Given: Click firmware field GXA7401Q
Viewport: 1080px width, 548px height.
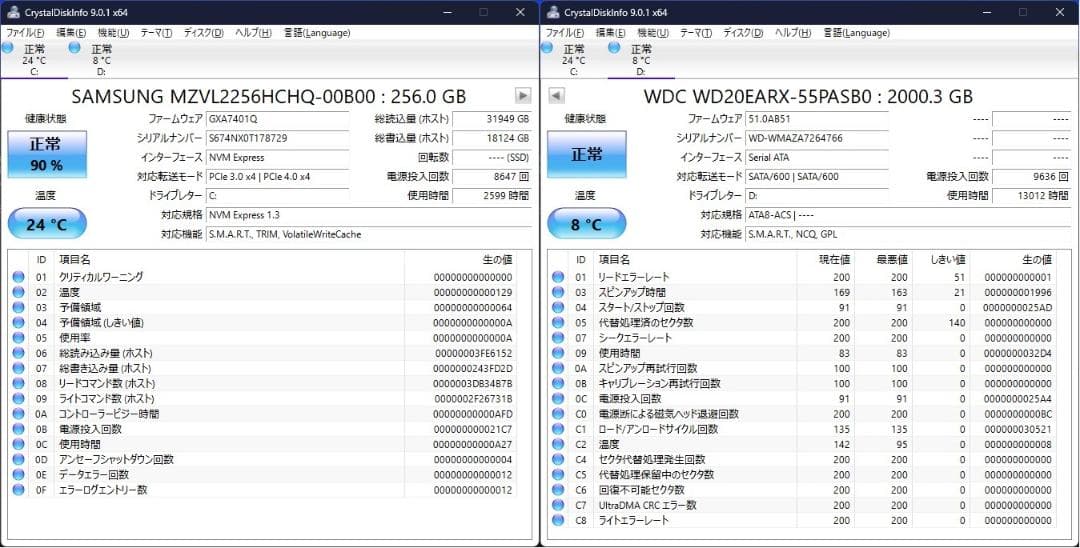Looking at the screenshot, I should point(277,118).
